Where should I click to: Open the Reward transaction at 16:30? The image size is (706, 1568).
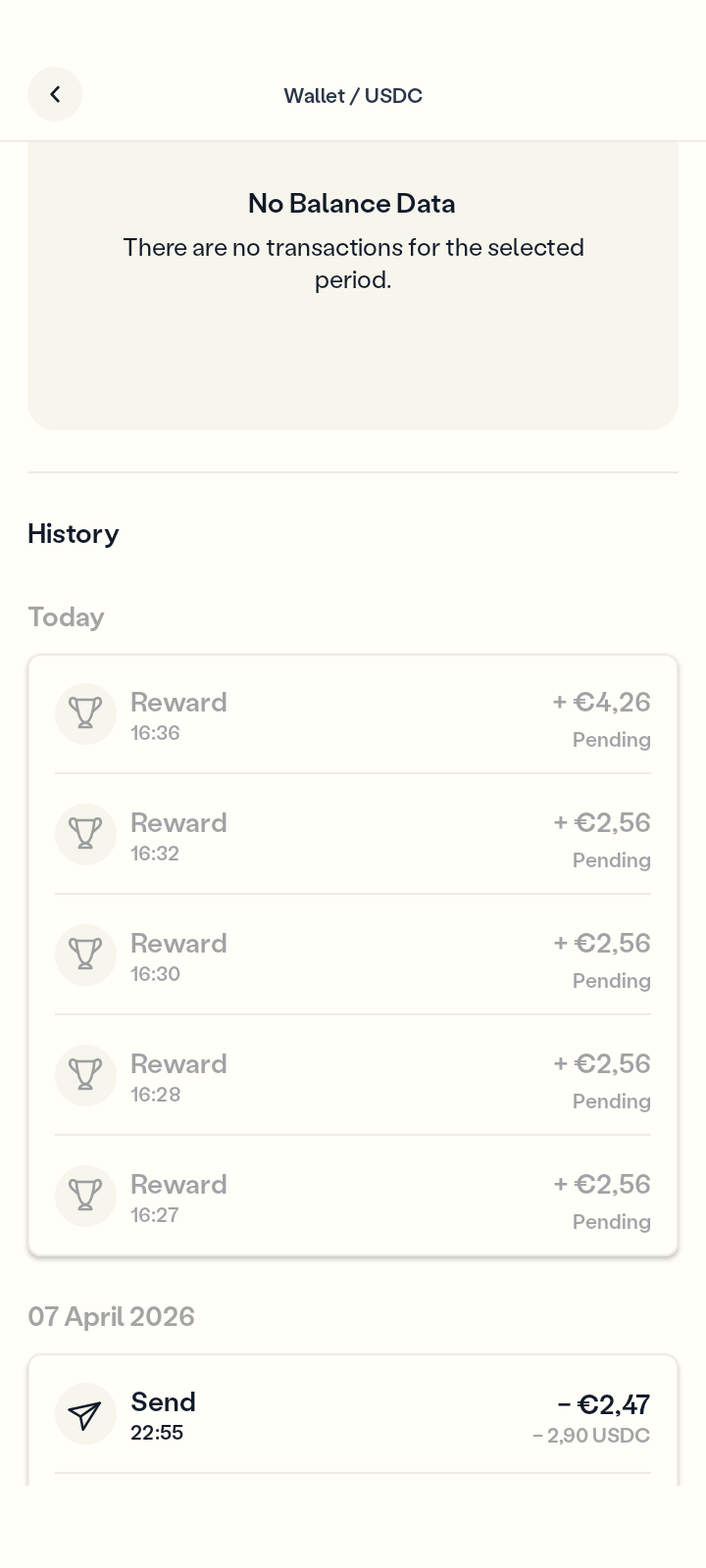point(353,955)
